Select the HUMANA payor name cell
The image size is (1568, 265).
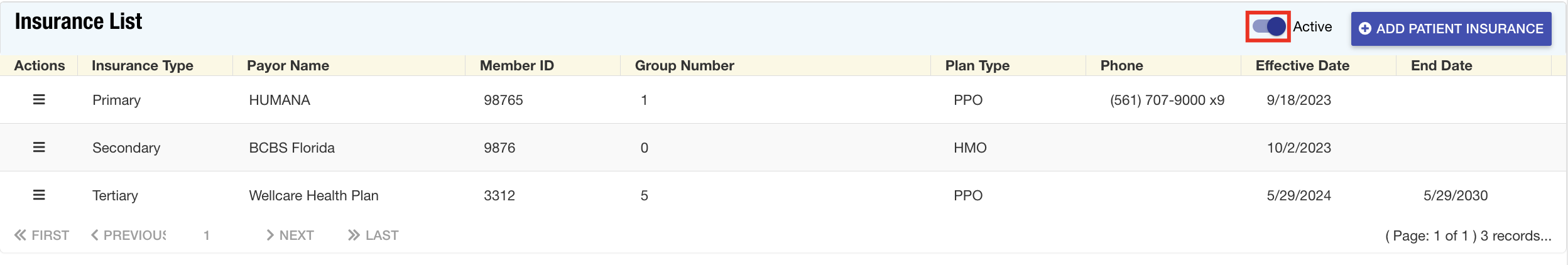pyautogui.click(x=280, y=100)
